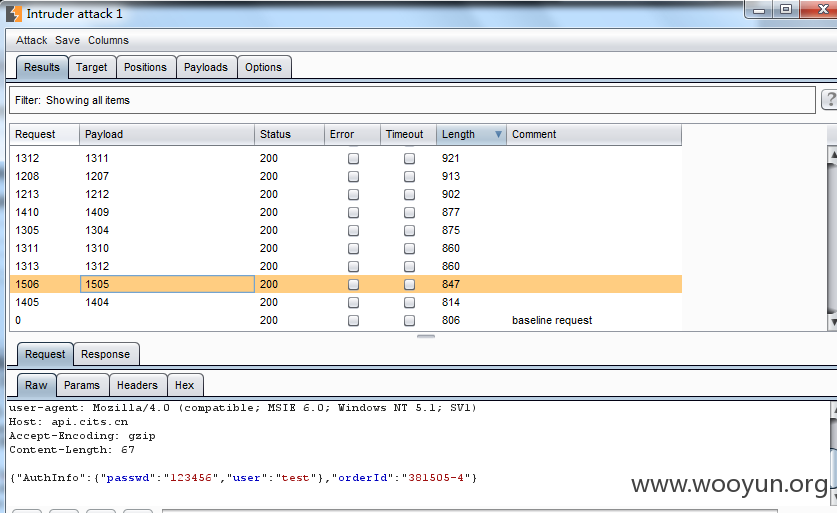The width and height of the screenshot is (837, 513).
Task: Toggle Timeout checkbox for request 1213
Action: point(409,195)
